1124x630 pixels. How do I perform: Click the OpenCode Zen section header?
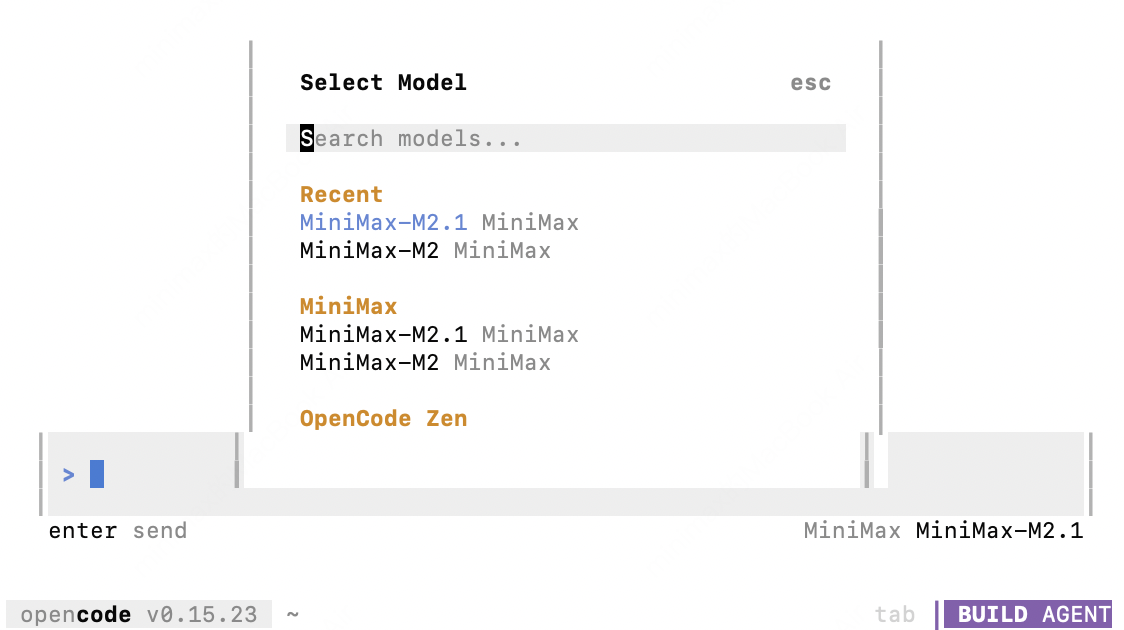(x=383, y=418)
